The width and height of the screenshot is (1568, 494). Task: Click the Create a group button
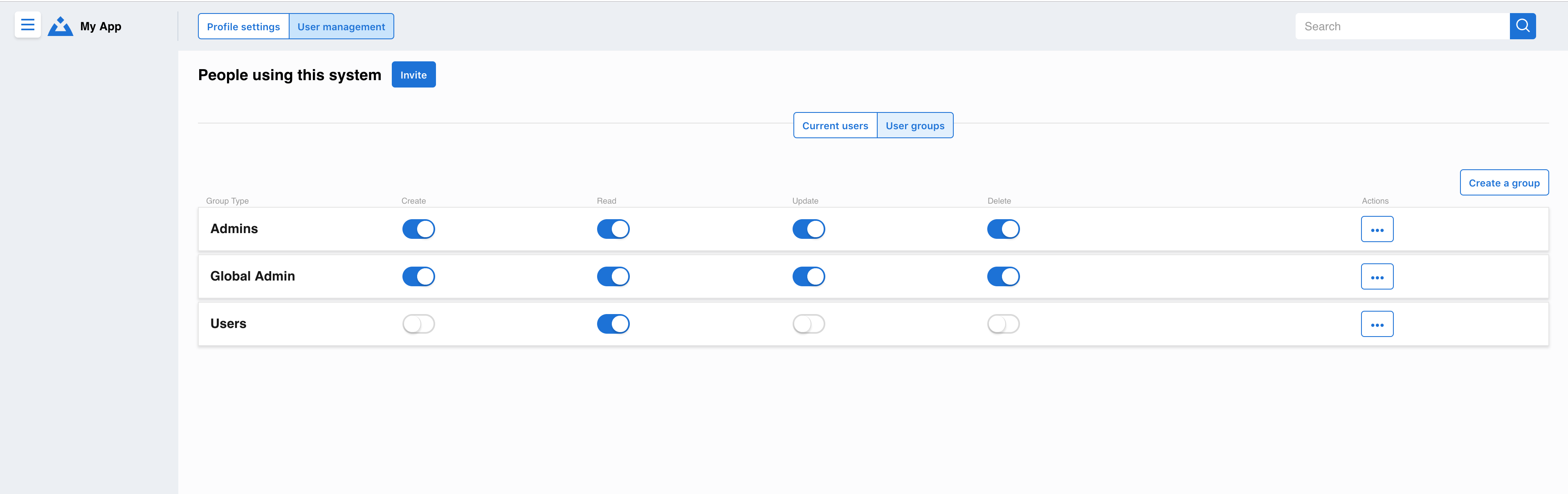1504,182
